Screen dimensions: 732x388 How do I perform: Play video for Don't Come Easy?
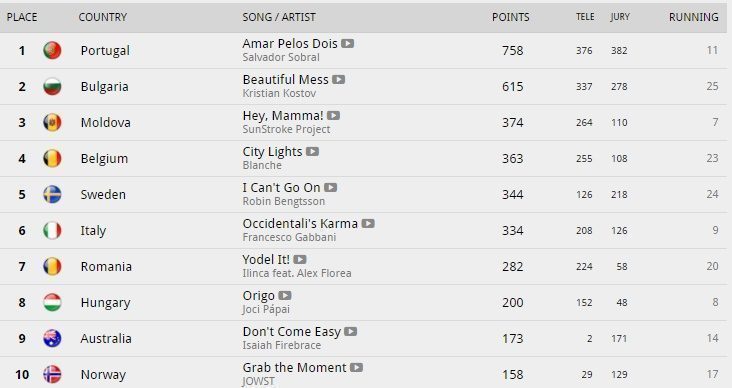pyautogui.click(x=351, y=331)
